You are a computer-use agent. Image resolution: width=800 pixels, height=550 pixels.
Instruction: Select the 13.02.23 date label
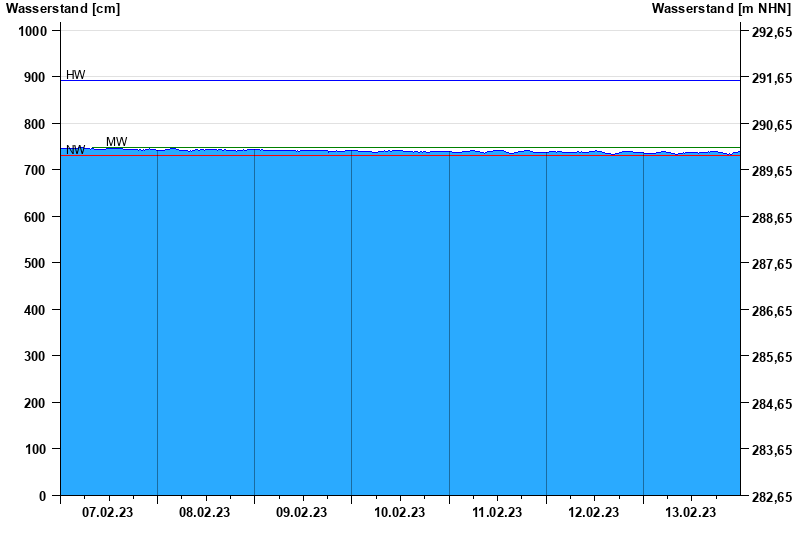click(691, 513)
